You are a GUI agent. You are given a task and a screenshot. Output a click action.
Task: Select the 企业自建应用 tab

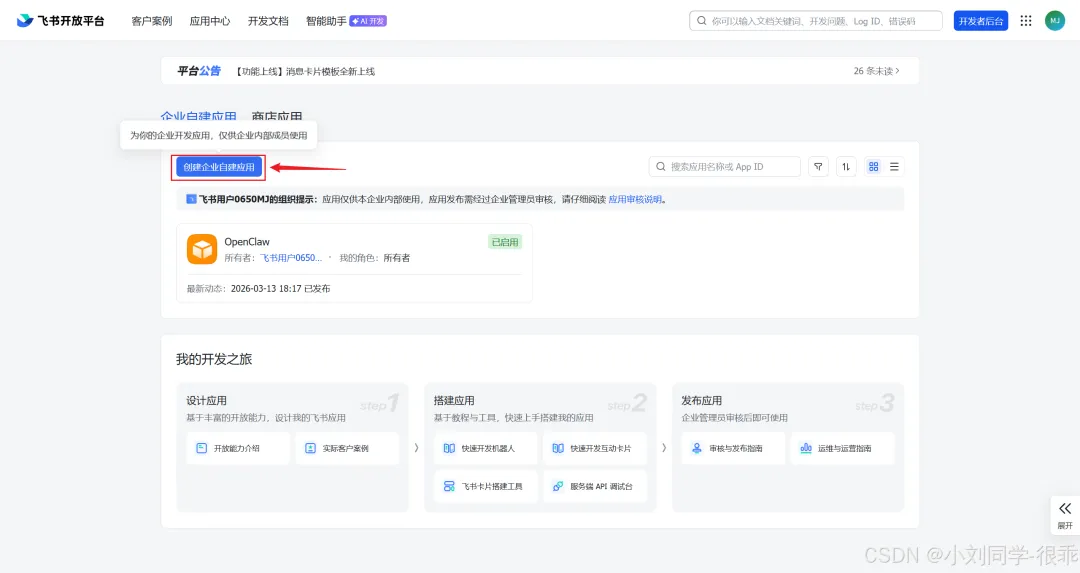point(198,116)
